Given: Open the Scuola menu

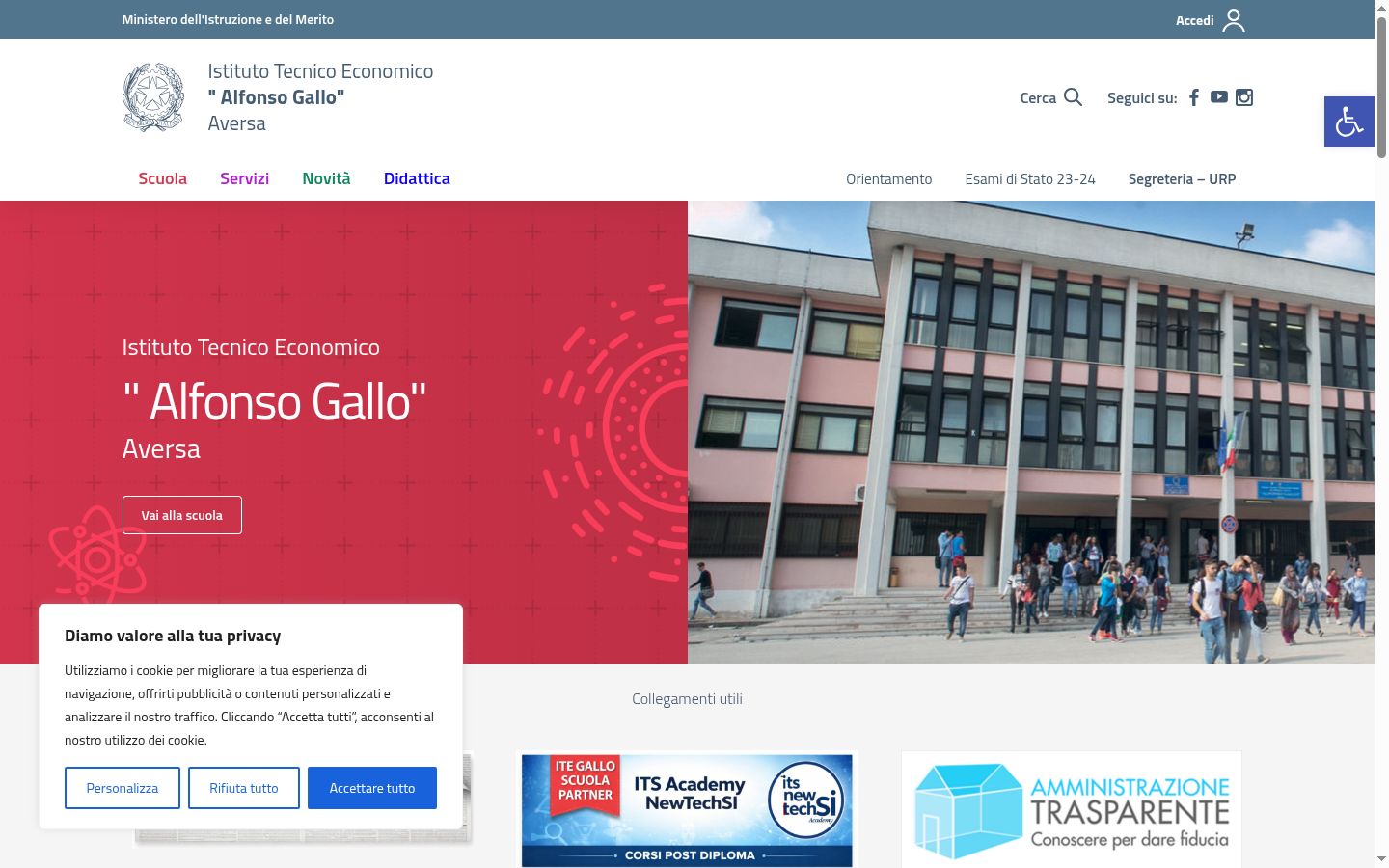Looking at the screenshot, I should click(x=162, y=178).
